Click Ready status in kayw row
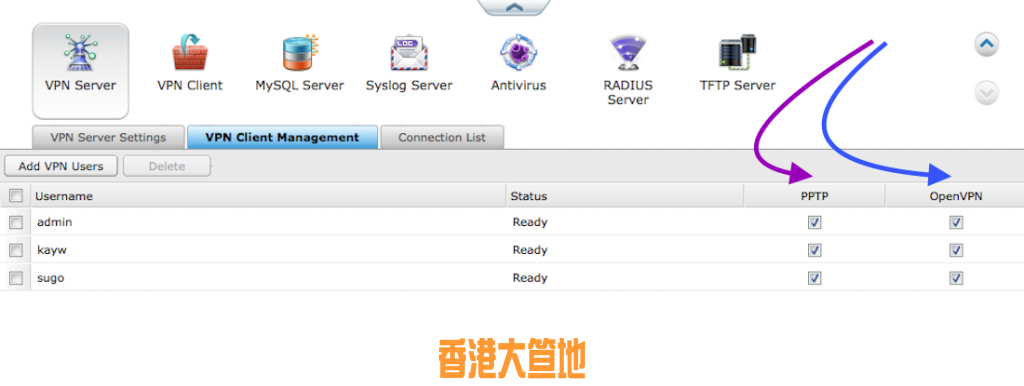This screenshot has height=386, width=1024. click(x=530, y=250)
